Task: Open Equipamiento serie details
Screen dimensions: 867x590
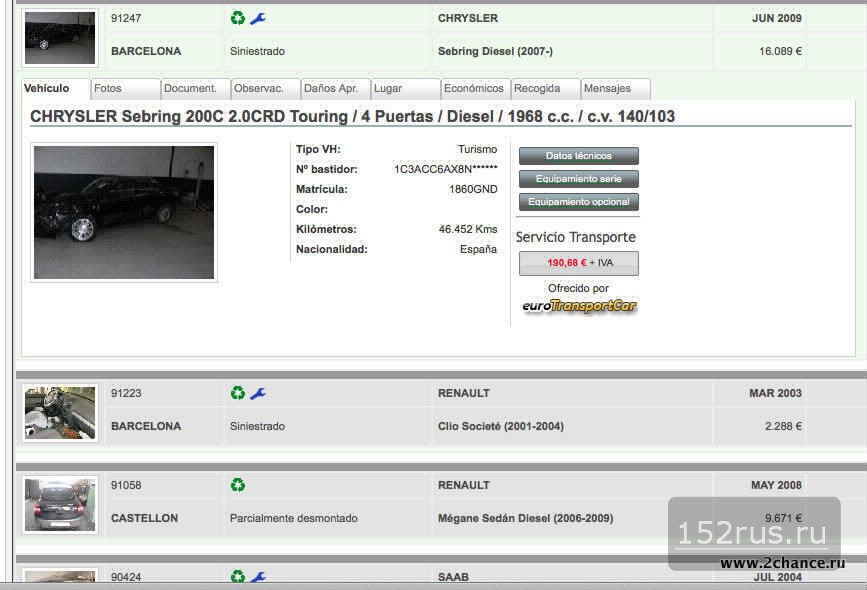Action: pos(578,179)
